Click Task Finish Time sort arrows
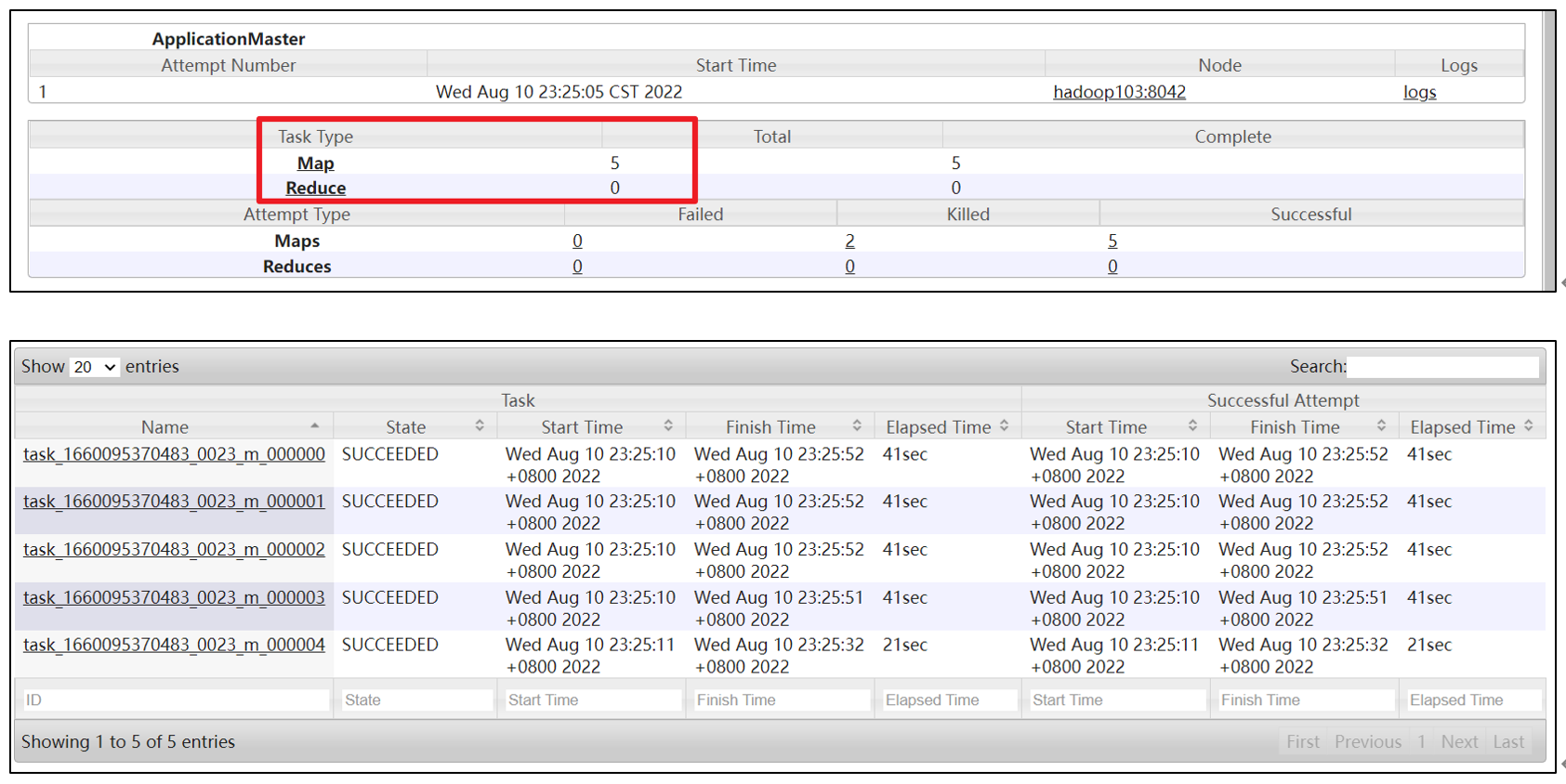This screenshot has width=1566, height=784. 857,426
